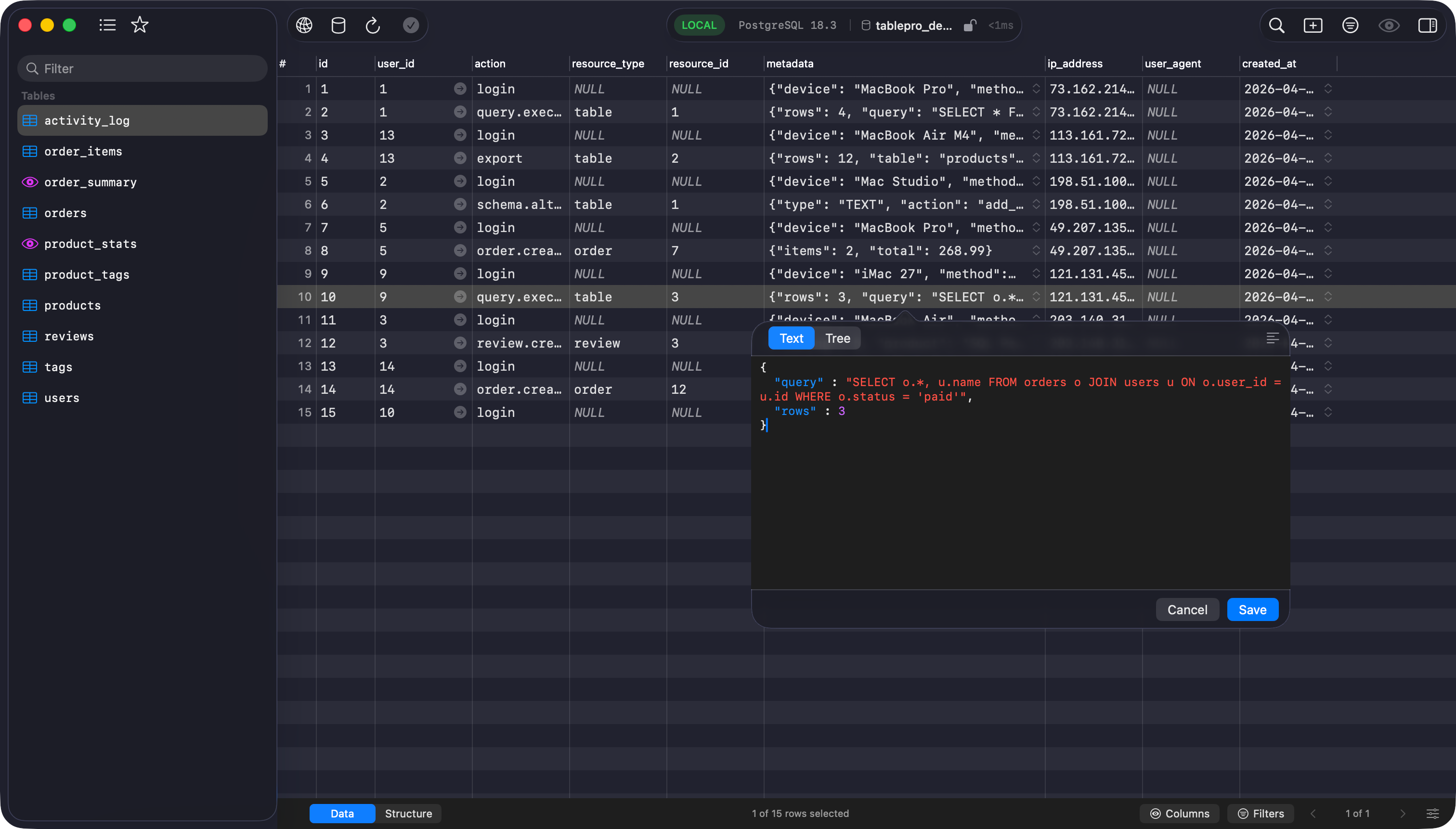The width and height of the screenshot is (1456, 829).
Task: Click foreign key arrow for user_id 10
Action: point(460,412)
